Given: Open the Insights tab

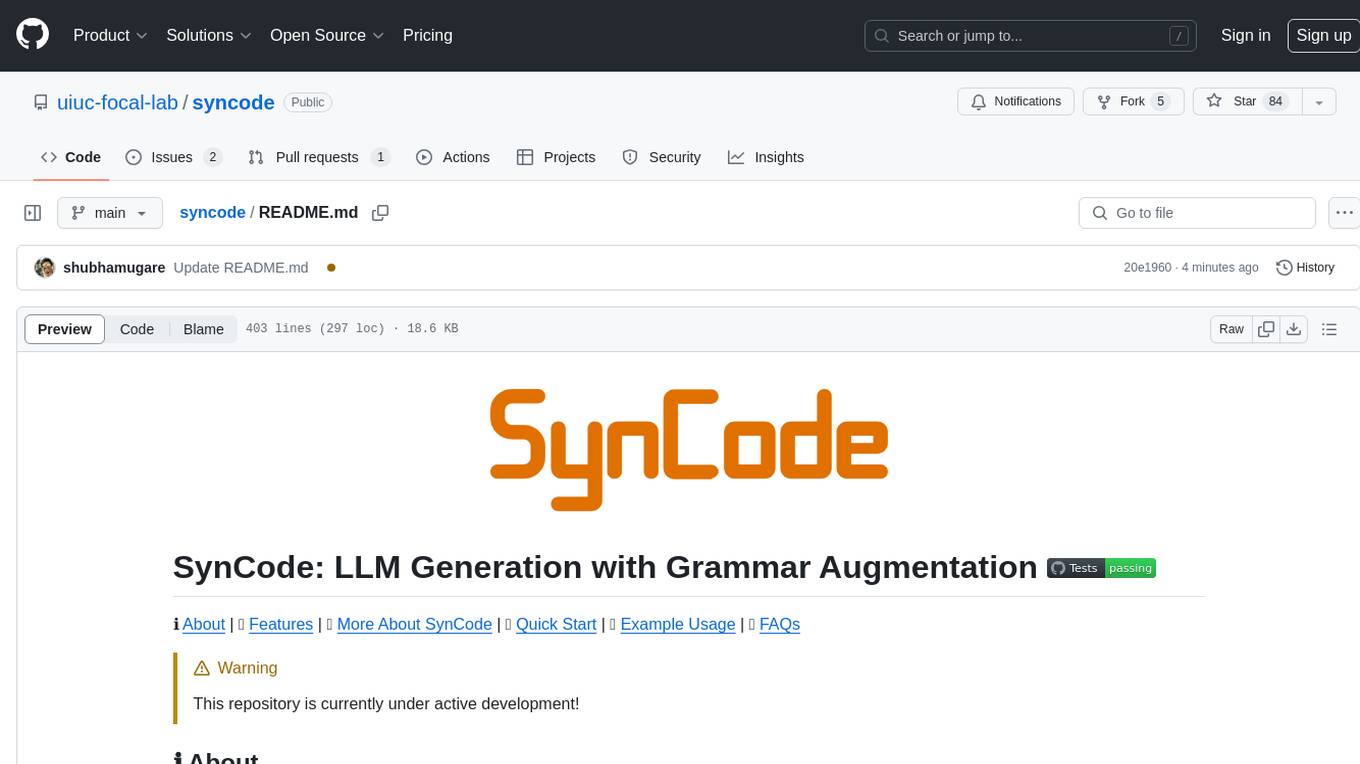Looking at the screenshot, I should click(766, 157).
